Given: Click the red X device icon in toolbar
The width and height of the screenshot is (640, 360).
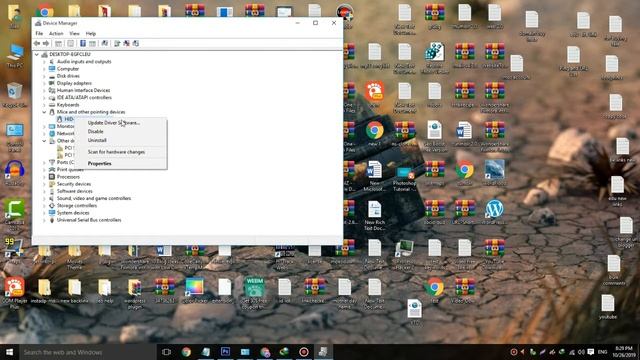Looking at the screenshot, I should (x=126, y=43).
